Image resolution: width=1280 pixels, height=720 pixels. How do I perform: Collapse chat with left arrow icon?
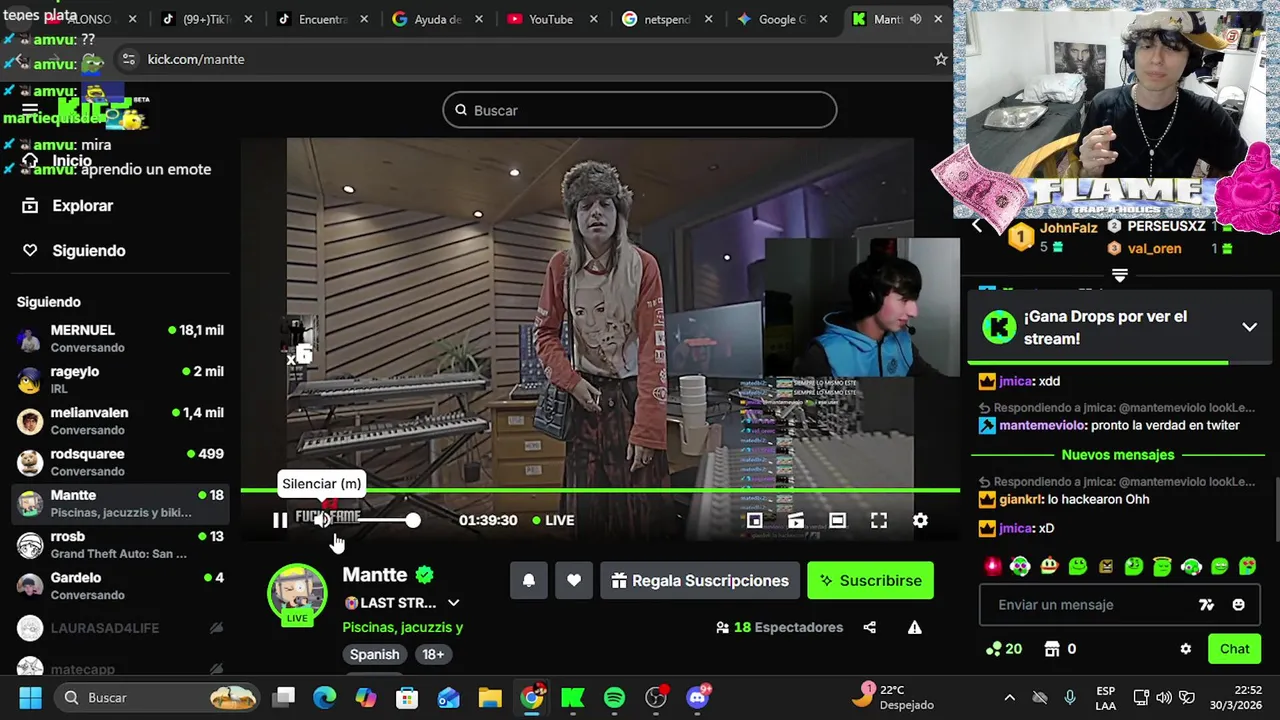pyautogui.click(x=977, y=225)
